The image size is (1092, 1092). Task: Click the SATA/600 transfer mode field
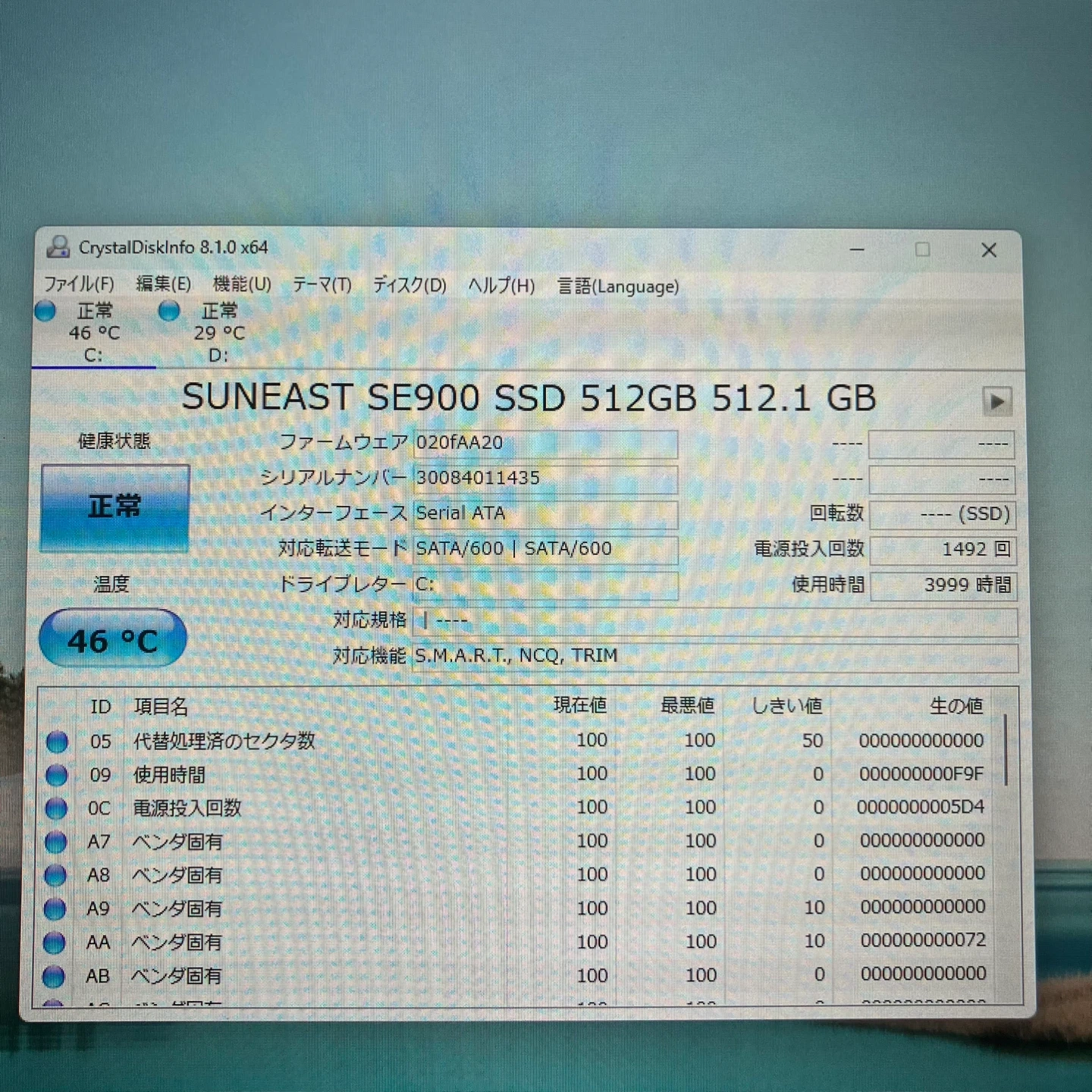point(545,549)
